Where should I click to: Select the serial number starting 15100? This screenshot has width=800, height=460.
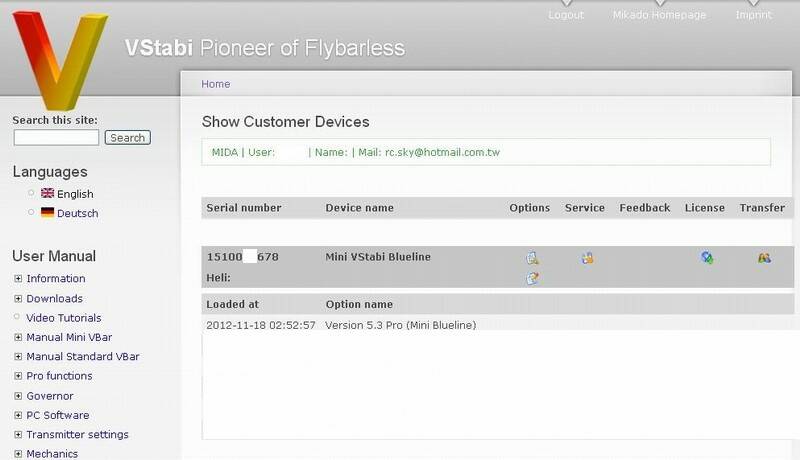(242, 257)
